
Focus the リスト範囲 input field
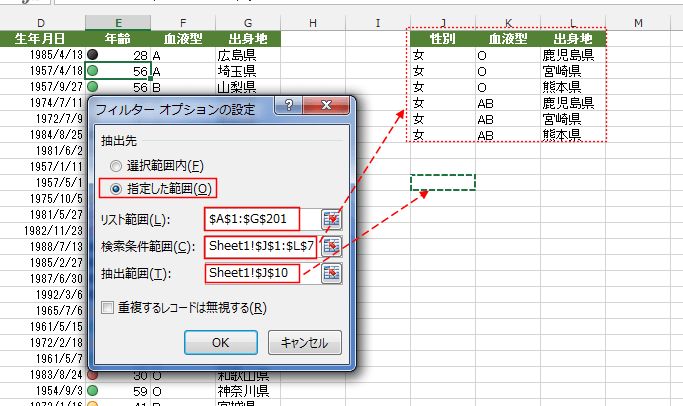pos(263,219)
